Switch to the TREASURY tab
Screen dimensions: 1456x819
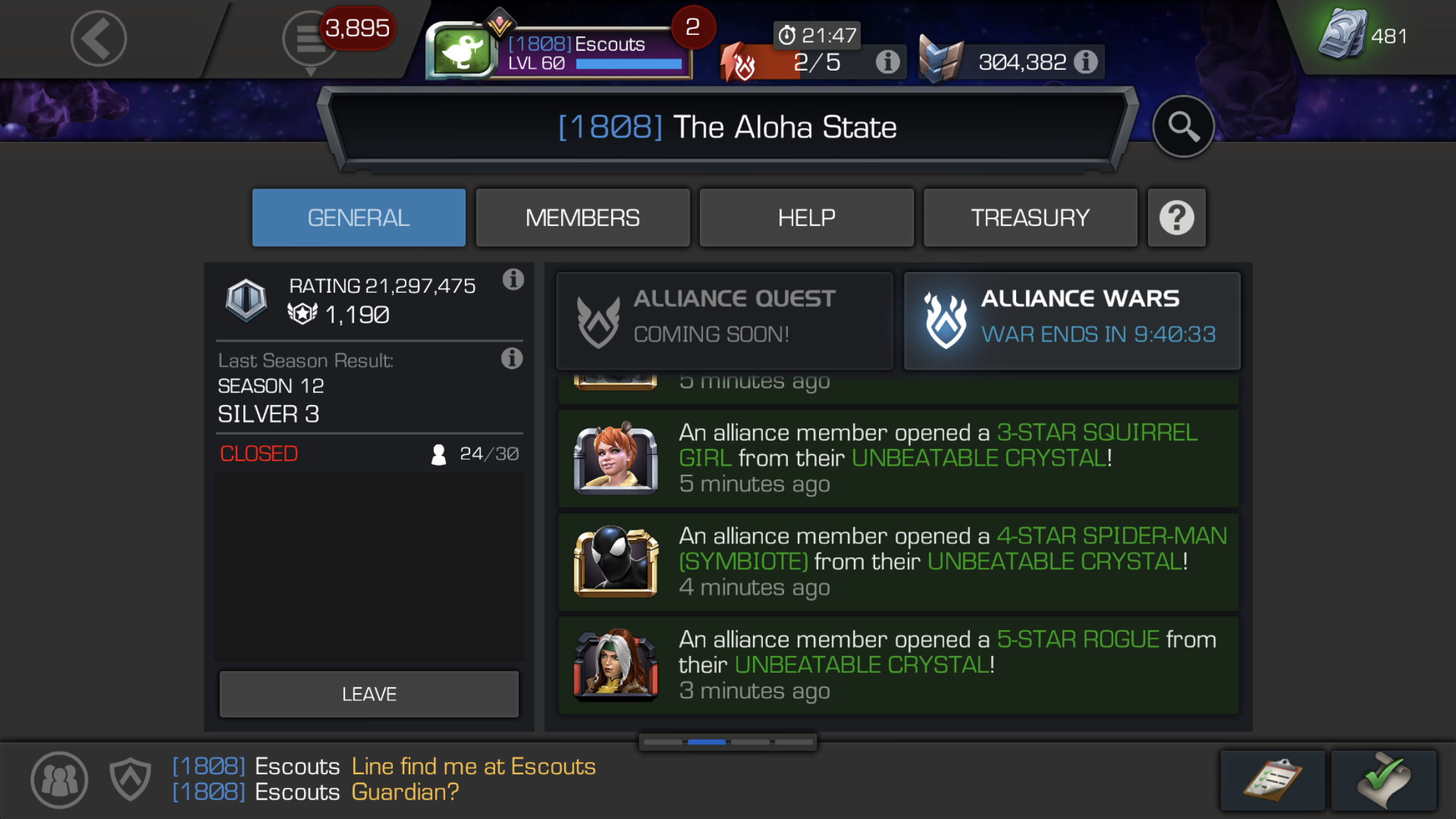pyautogui.click(x=1030, y=218)
